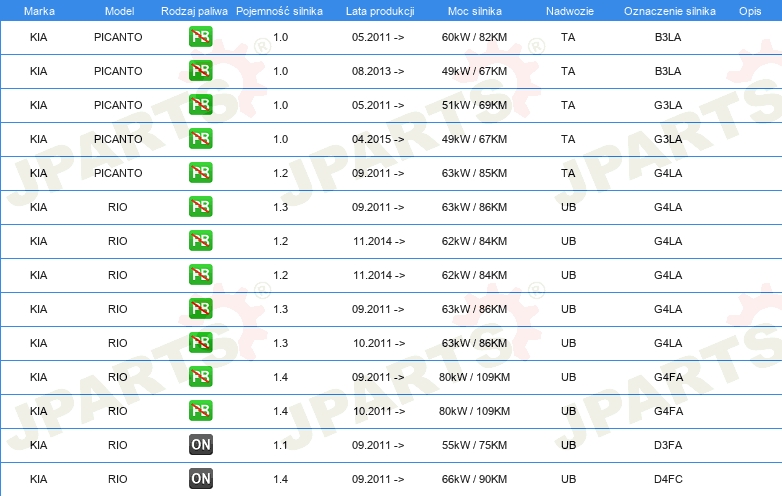Select the 60kW / 82KM power cell
The height and width of the screenshot is (496, 782).
[x=474, y=37]
